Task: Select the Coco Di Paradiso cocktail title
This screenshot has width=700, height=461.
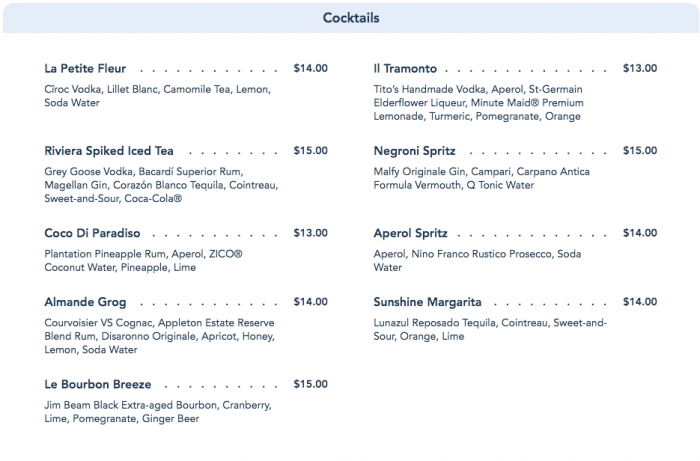Action: 93,233
